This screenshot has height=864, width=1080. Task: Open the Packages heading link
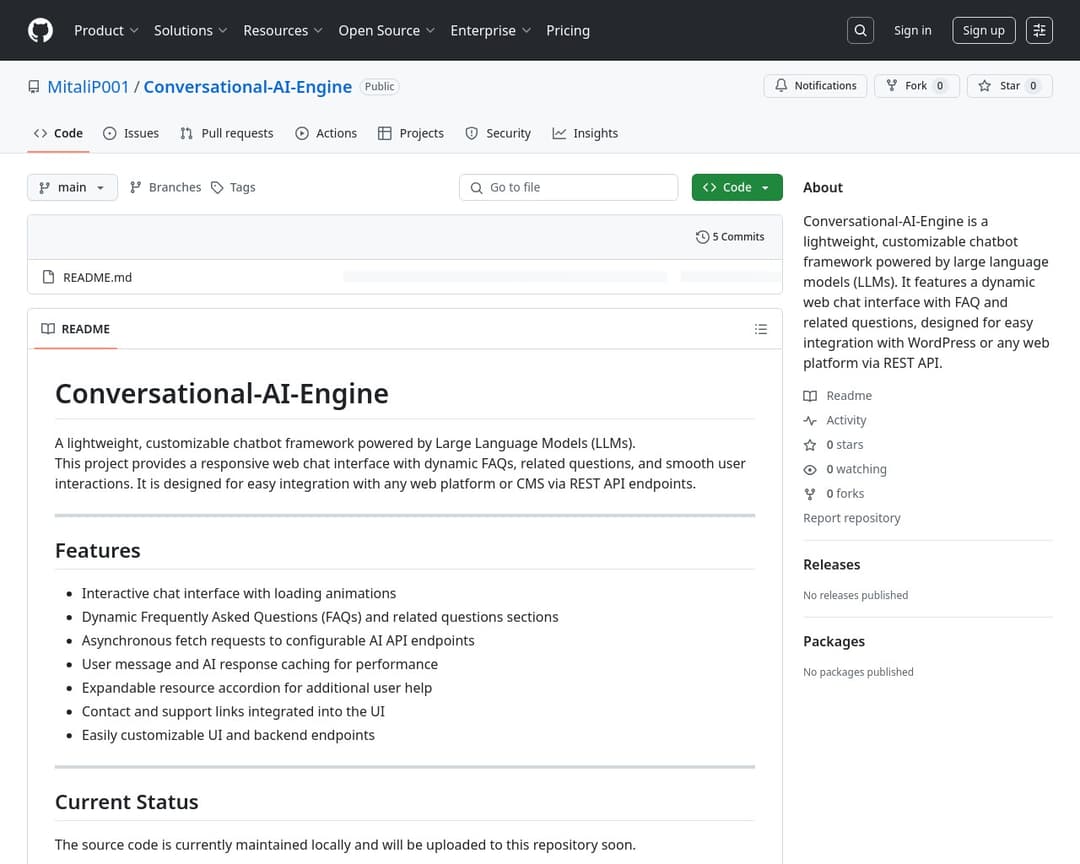click(833, 641)
